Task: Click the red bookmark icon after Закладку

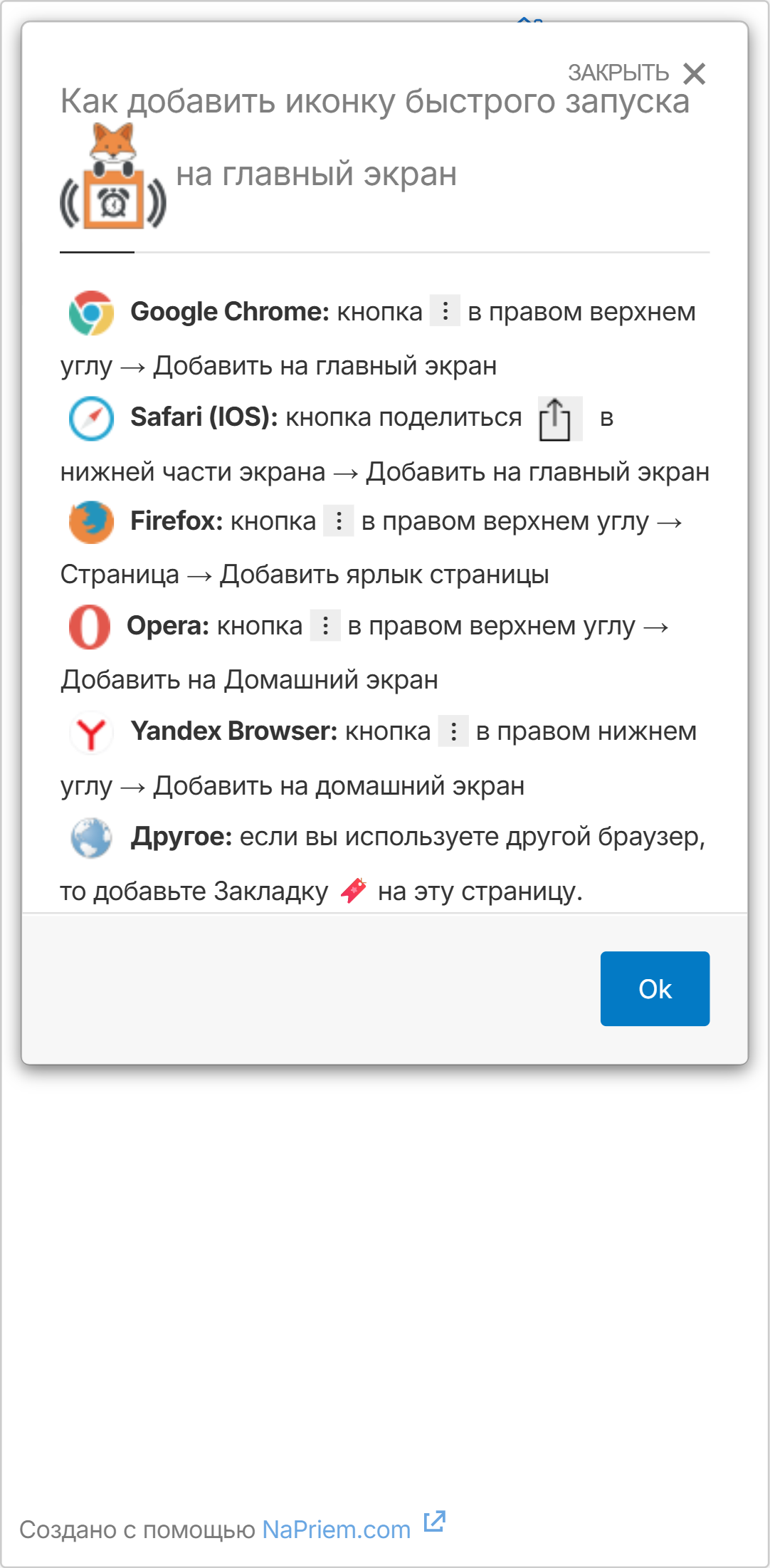Action: pyautogui.click(x=354, y=890)
